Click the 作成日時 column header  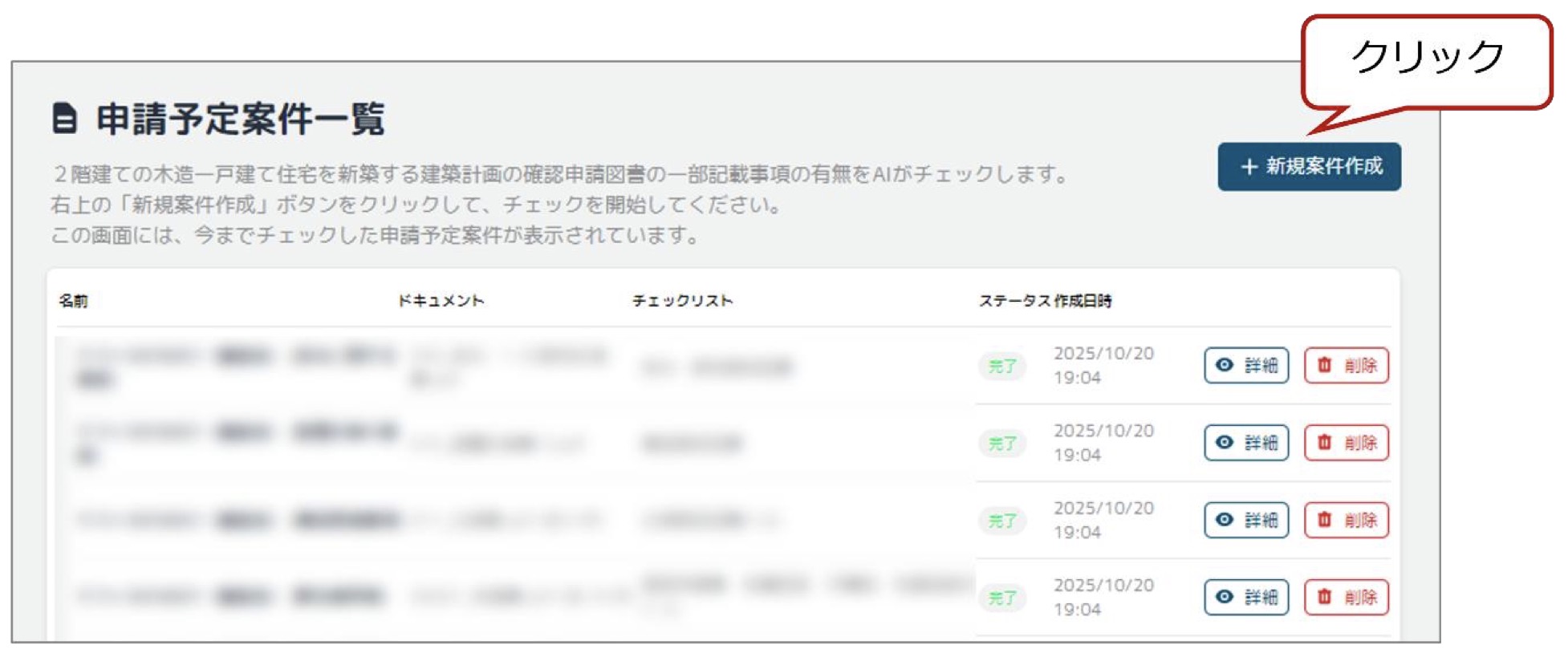coord(1083,301)
